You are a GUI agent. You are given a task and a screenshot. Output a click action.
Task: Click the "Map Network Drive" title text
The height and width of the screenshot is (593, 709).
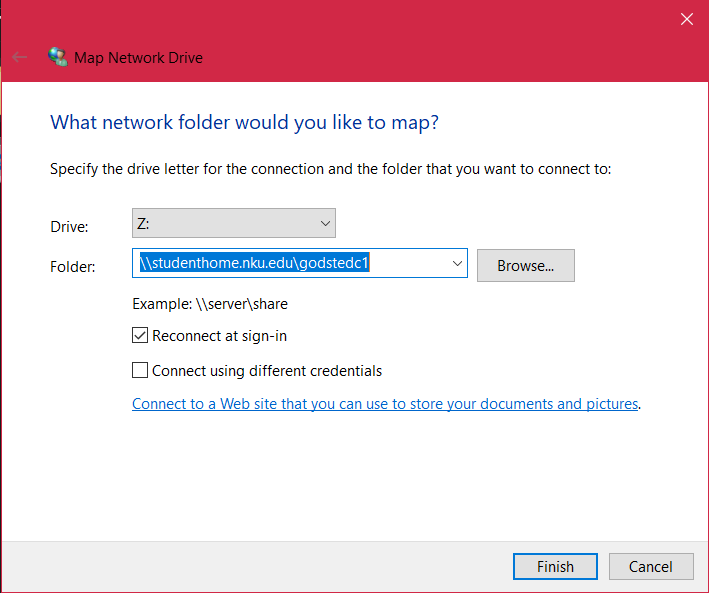click(x=138, y=58)
